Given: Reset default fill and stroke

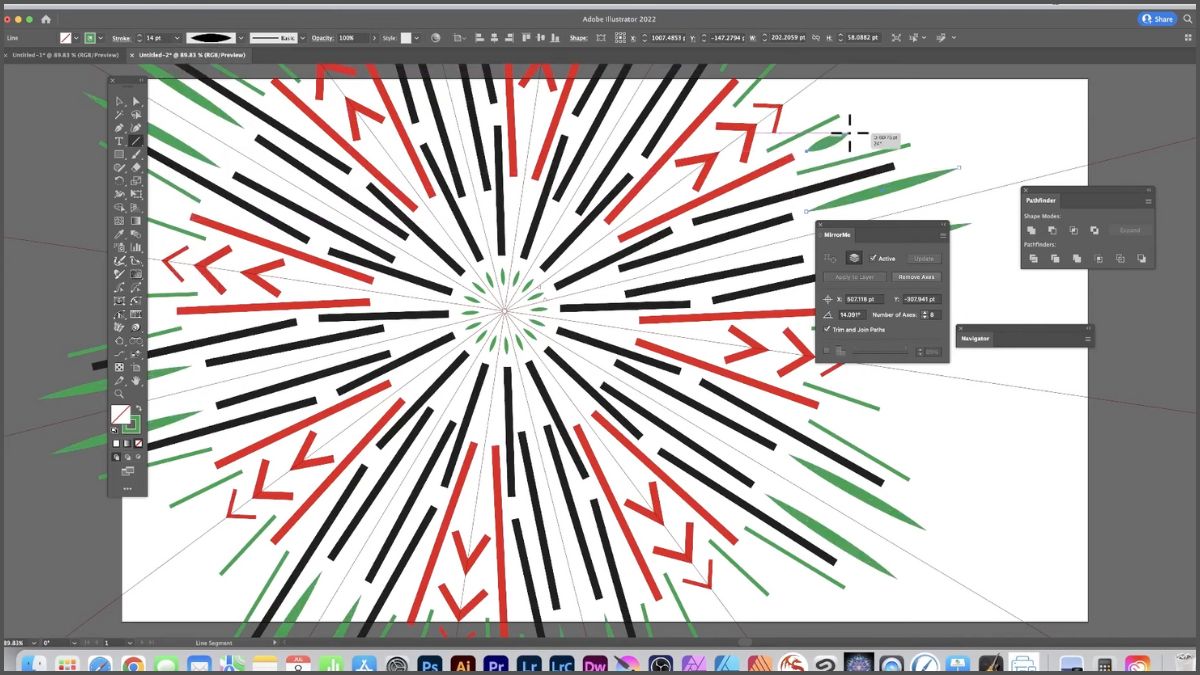Looking at the screenshot, I should click(x=114, y=430).
